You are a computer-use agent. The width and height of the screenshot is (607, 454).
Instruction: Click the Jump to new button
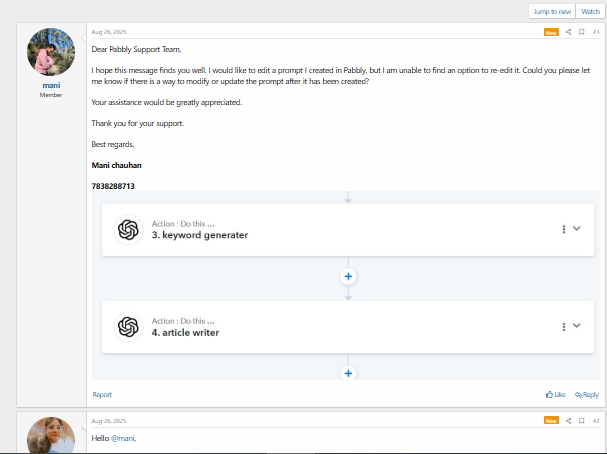552,12
